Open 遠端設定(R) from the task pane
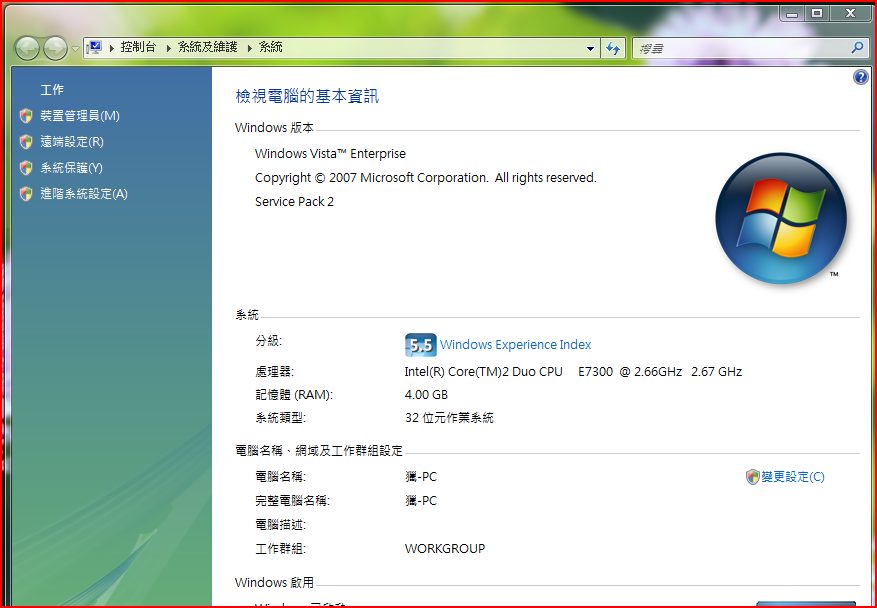The width and height of the screenshot is (877, 608). 71,142
